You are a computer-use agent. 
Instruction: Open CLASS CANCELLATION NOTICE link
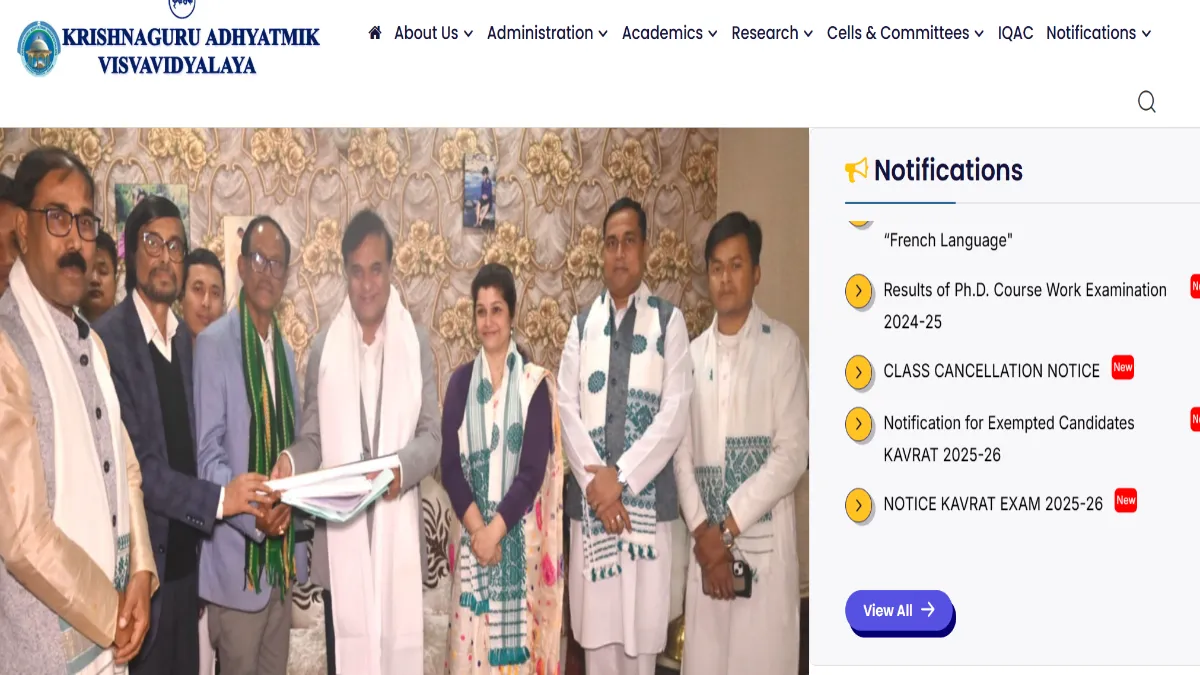point(991,371)
